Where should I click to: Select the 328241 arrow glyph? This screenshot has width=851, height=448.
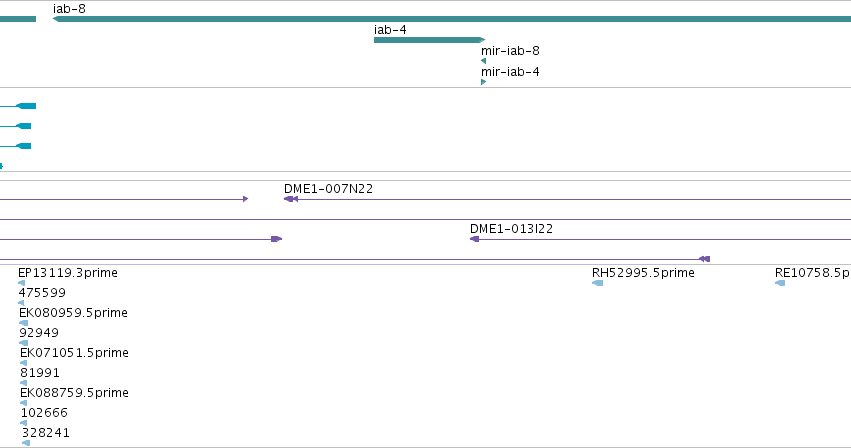tap(26, 443)
